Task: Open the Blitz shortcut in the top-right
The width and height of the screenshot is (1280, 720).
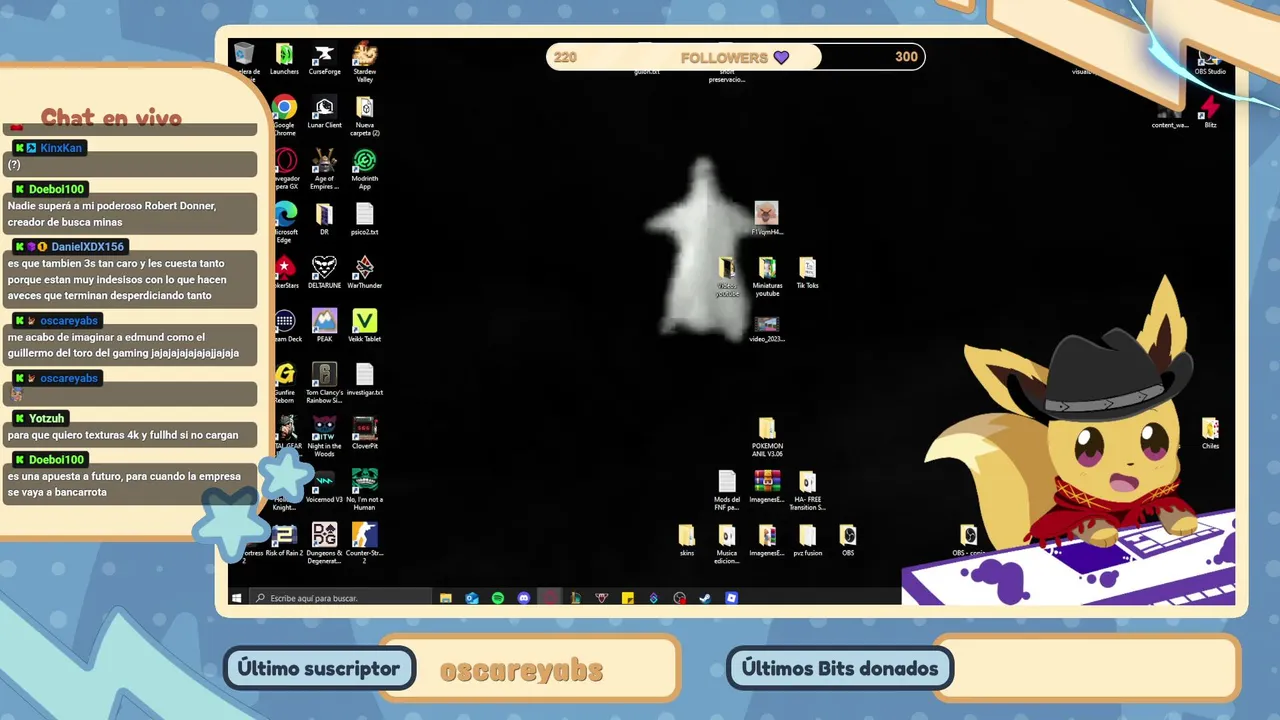Action: coord(1210,112)
